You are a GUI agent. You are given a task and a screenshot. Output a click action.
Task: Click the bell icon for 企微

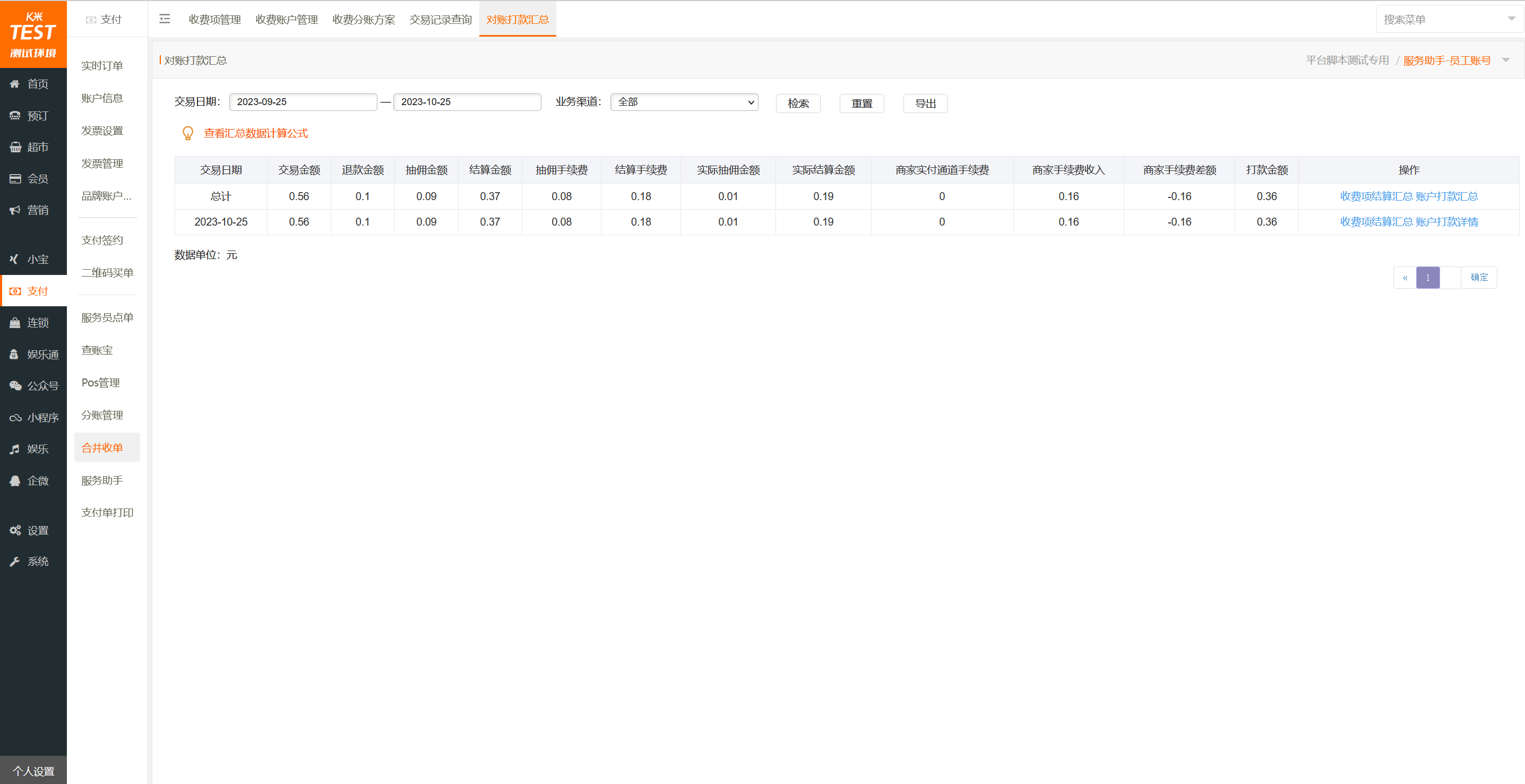pyautogui.click(x=15, y=481)
